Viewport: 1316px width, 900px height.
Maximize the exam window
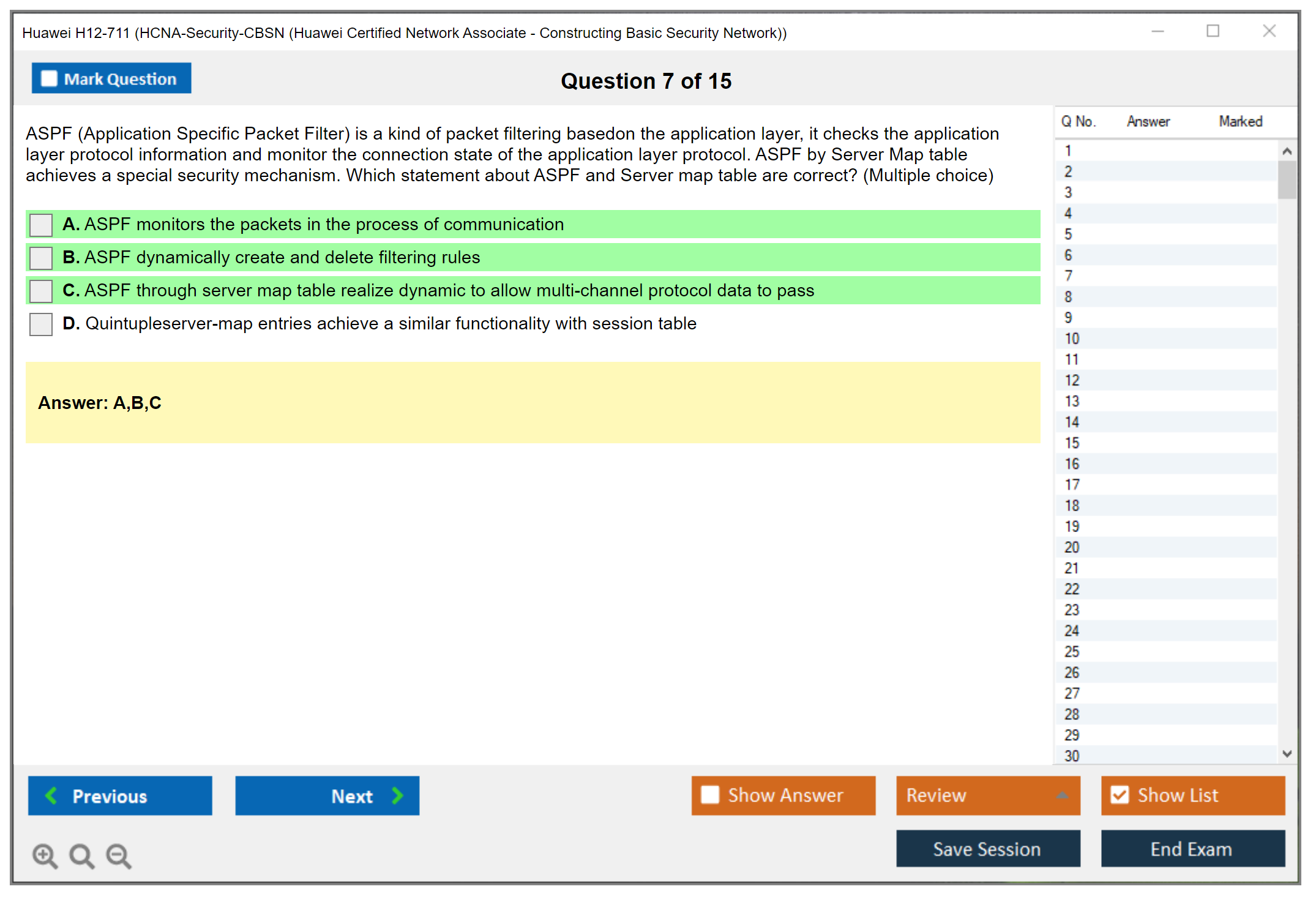click(1213, 31)
